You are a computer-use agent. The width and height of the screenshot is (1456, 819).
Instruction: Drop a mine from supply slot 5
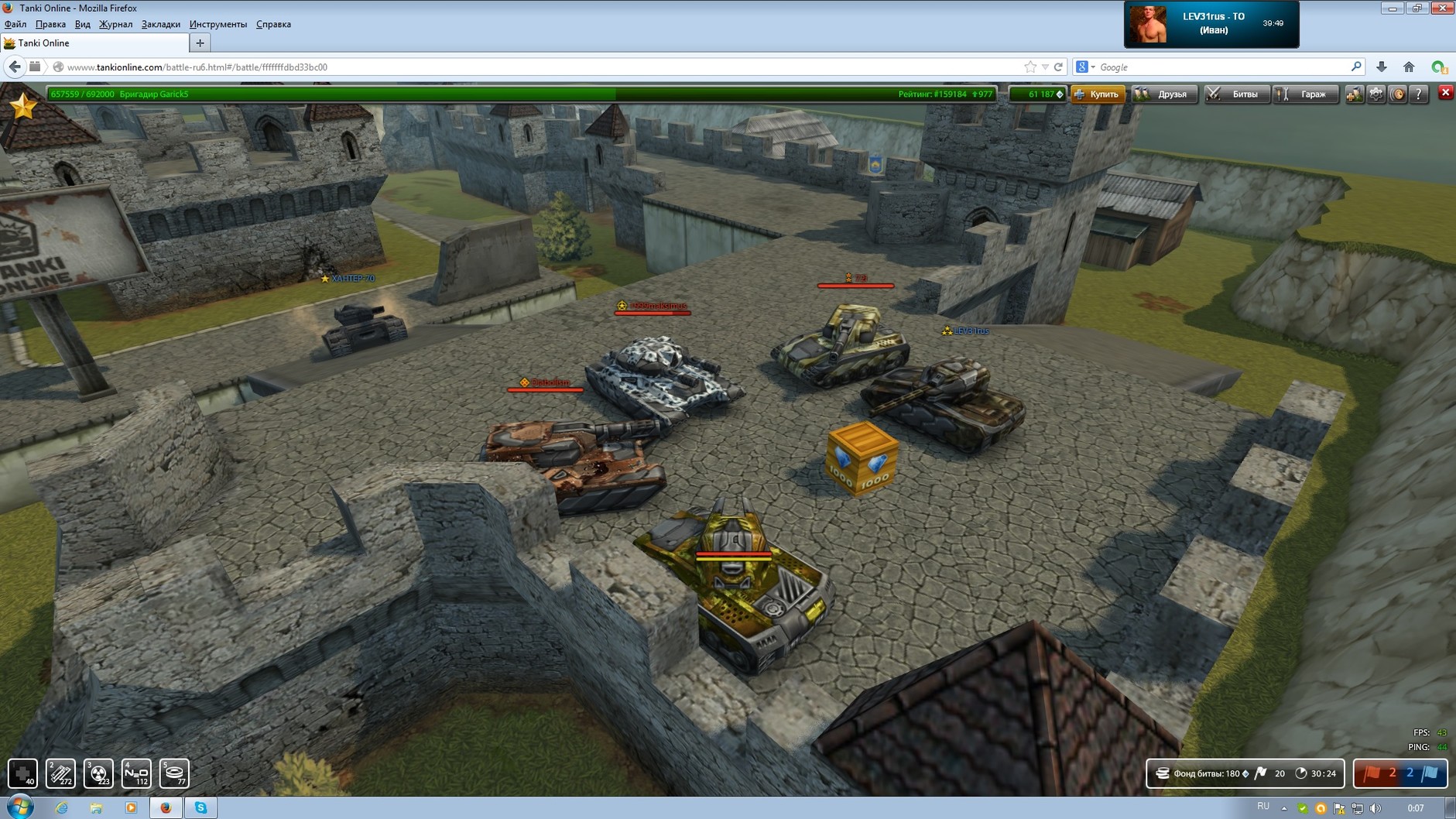[x=174, y=773]
